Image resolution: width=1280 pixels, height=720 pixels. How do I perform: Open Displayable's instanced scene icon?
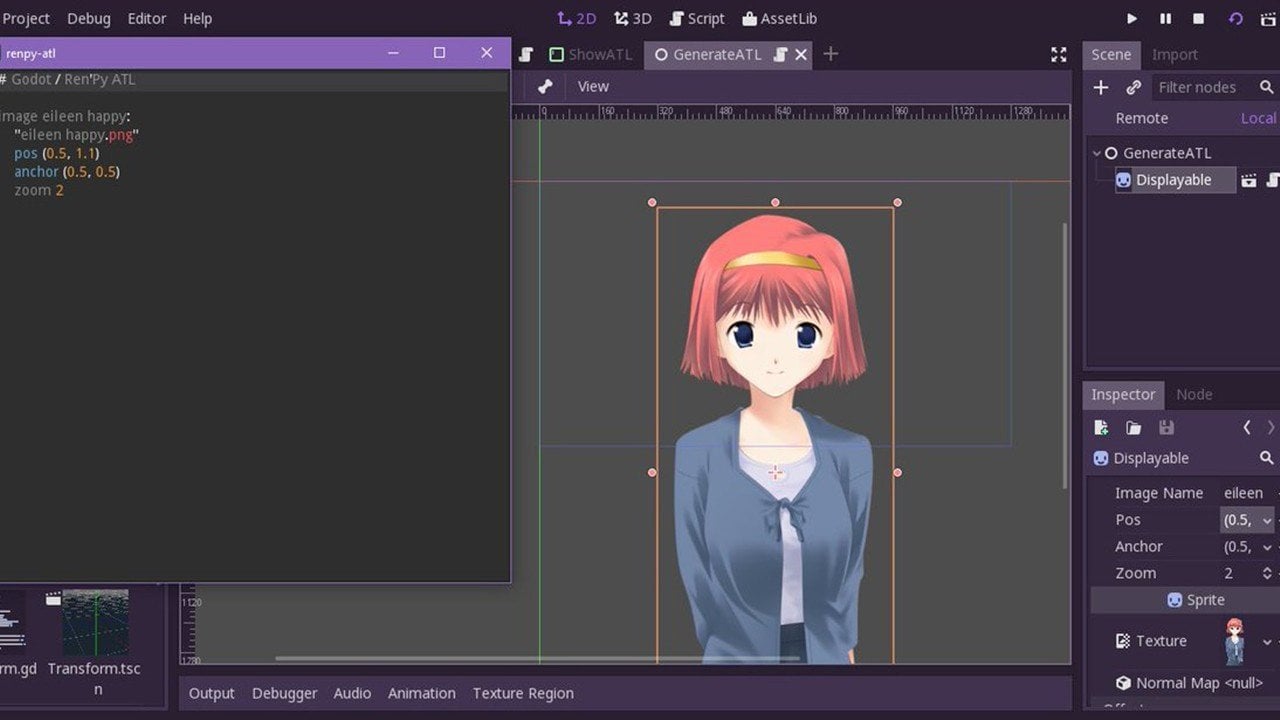1248,181
